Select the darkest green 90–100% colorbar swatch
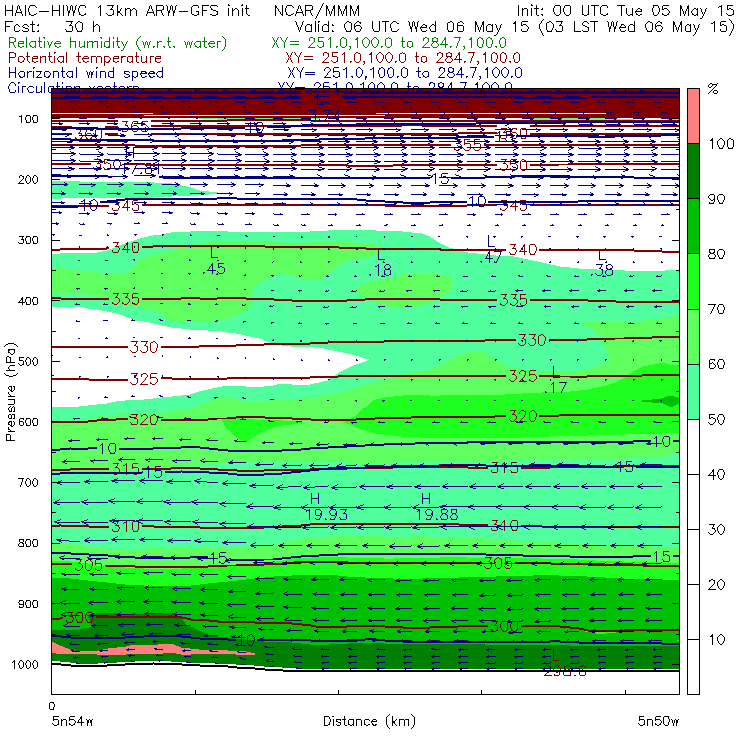Viewport: 740px width, 740px height. click(x=693, y=171)
